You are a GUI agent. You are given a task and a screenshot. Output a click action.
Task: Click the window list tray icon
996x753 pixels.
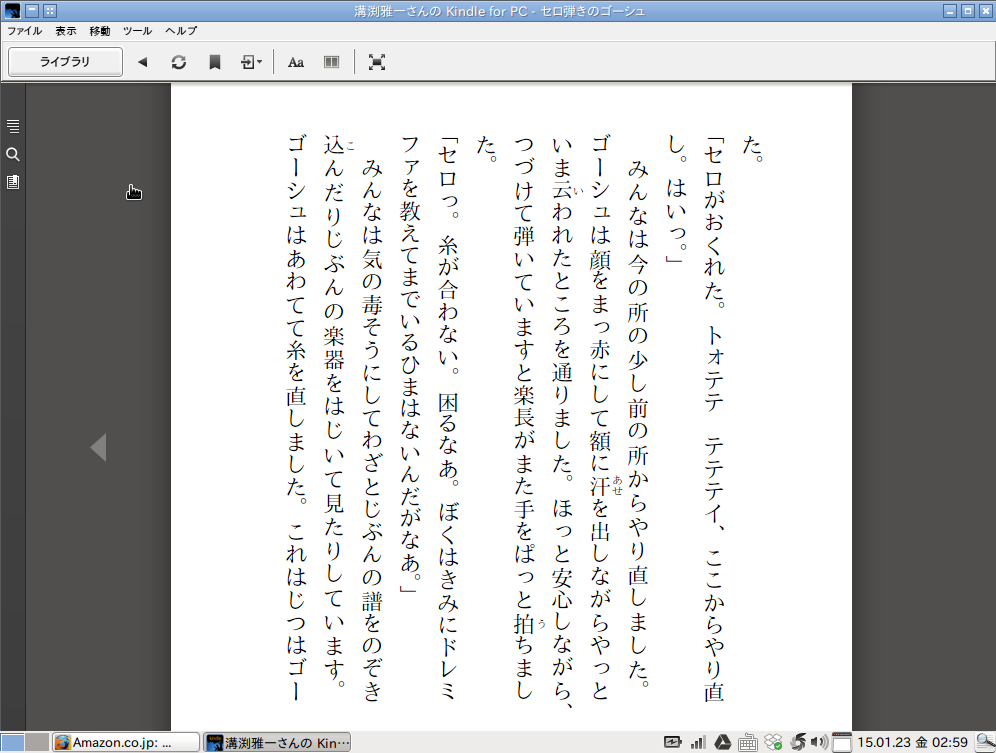pos(842,742)
